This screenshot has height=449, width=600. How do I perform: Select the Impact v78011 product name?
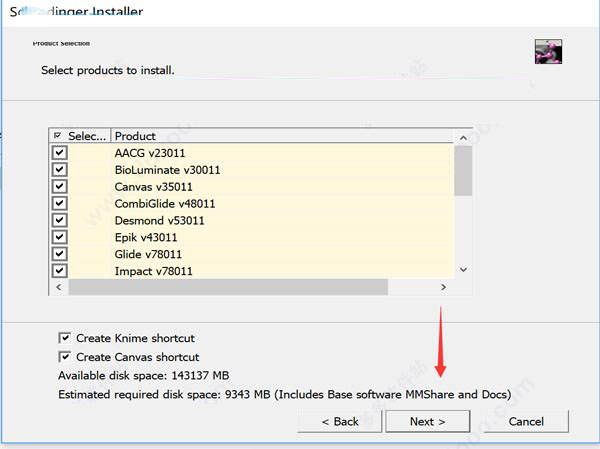click(153, 271)
